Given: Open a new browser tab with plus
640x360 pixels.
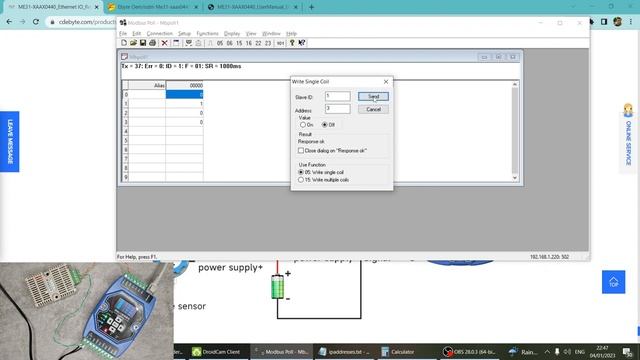Looking at the screenshot, I should (311, 7).
